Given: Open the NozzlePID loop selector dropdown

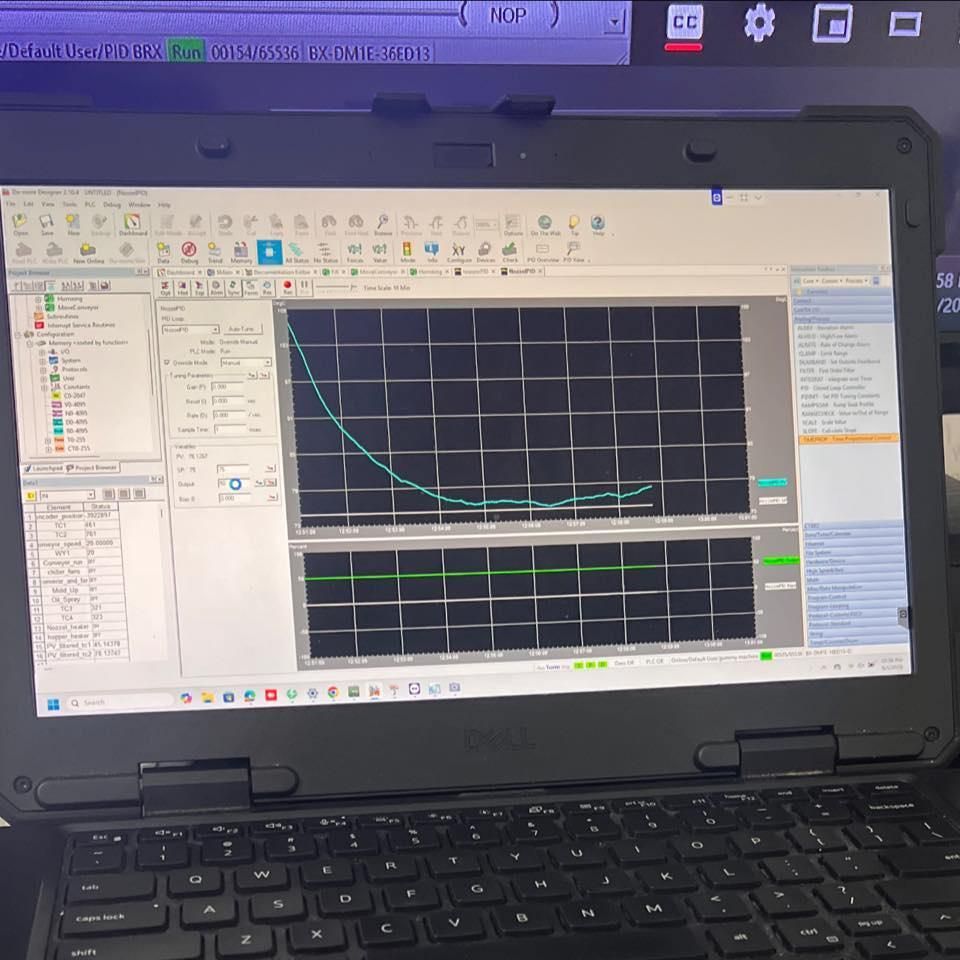Looking at the screenshot, I should (215, 331).
